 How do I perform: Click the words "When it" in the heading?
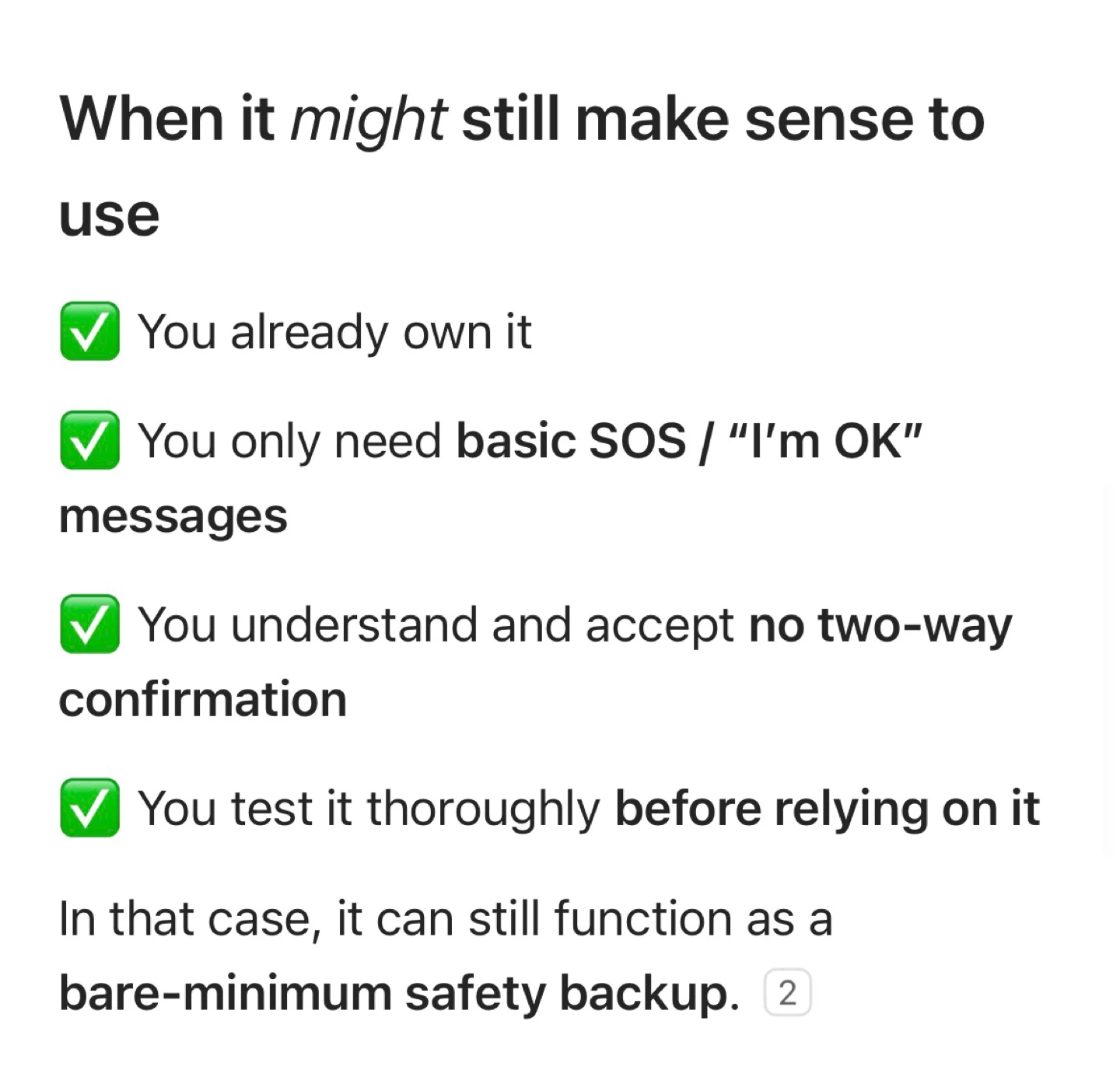click(166, 119)
